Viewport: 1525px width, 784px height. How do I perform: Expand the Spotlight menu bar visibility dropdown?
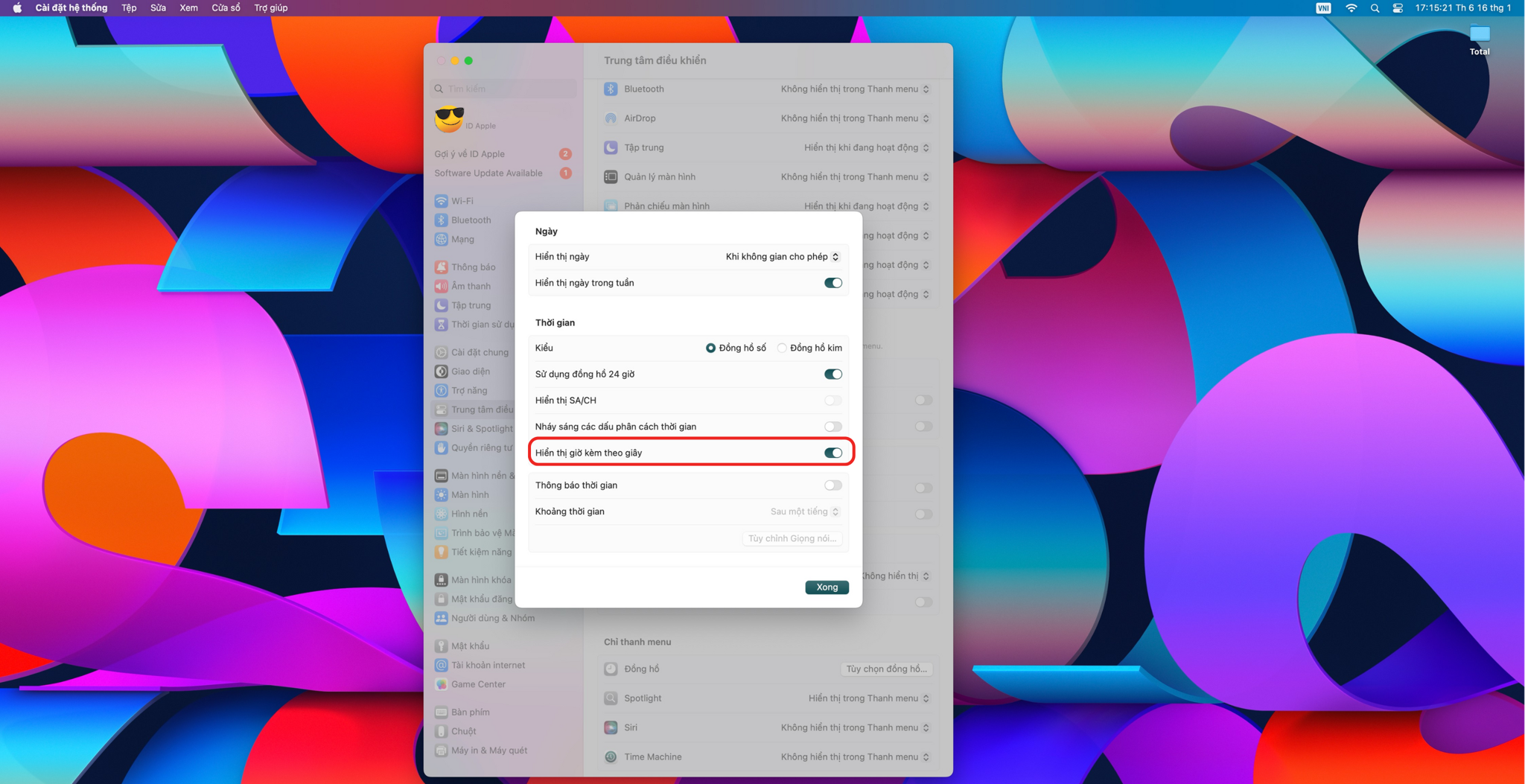coord(868,698)
